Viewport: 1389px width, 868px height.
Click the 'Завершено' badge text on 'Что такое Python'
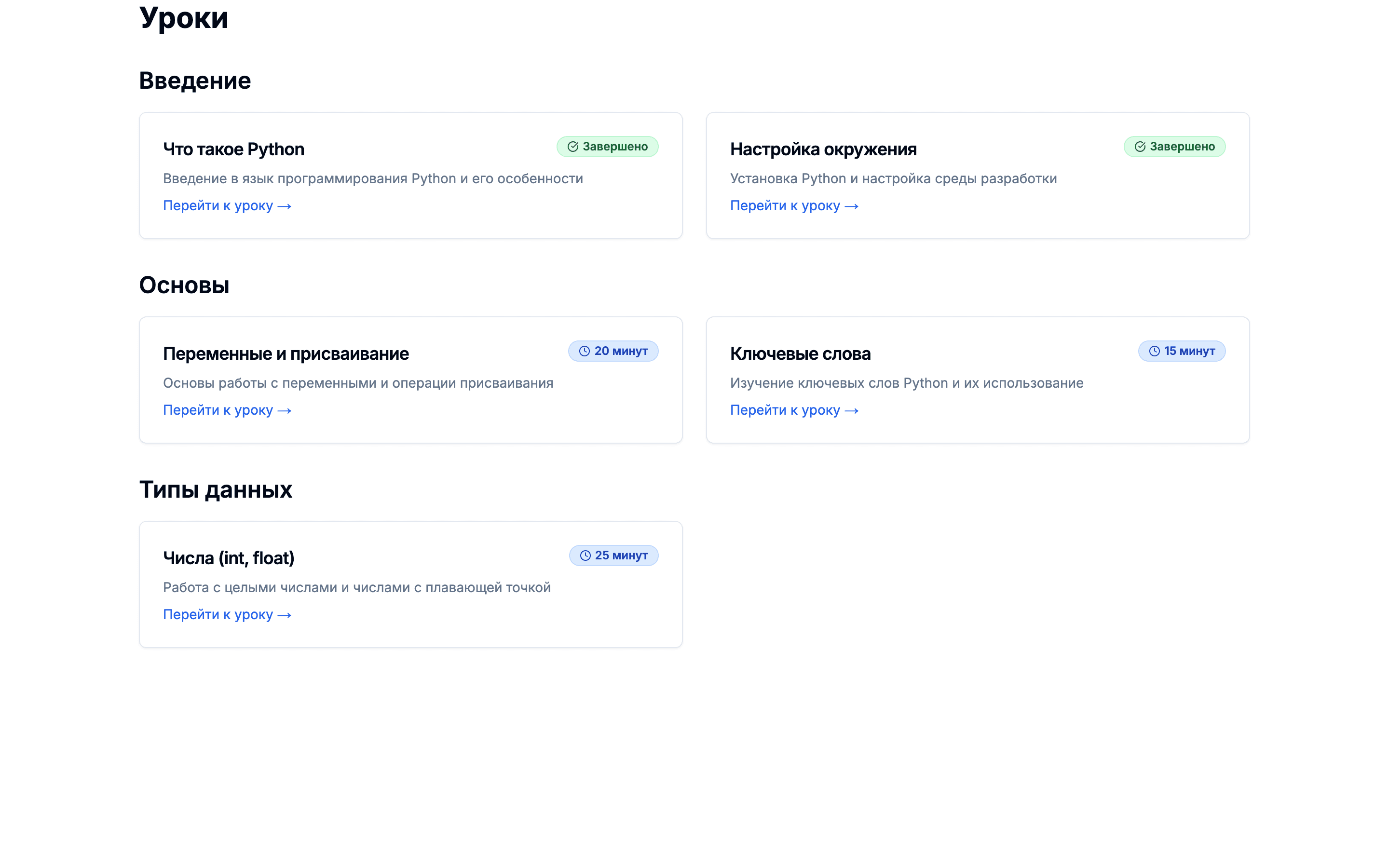point(615,147)
